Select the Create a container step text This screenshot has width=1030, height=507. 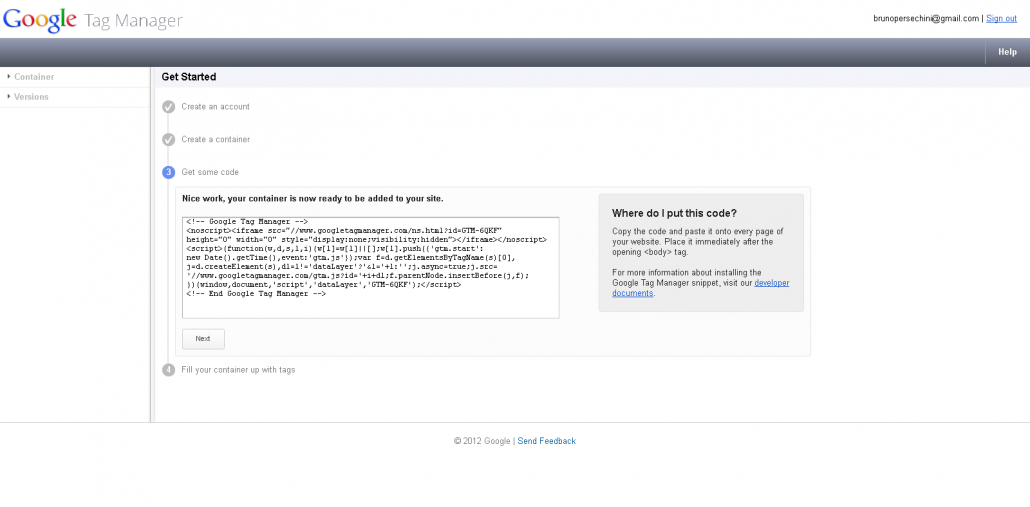(215, 140)
